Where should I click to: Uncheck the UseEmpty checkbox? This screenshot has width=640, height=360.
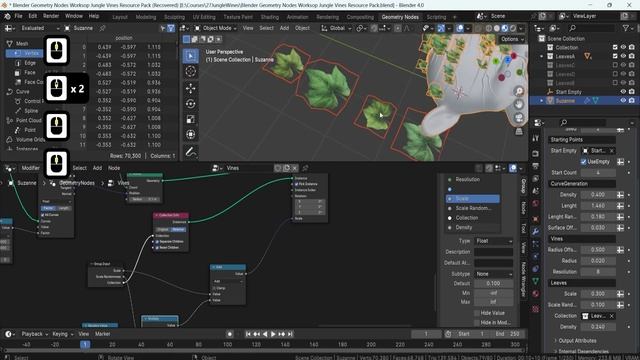[583, 162]
